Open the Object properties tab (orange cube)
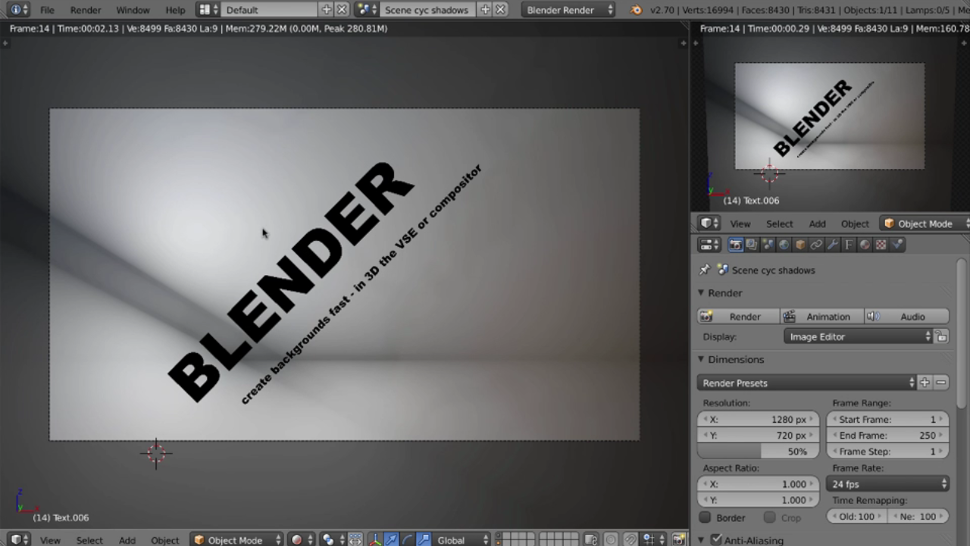Viewport: 970px width, 546px height. [800, 245]
